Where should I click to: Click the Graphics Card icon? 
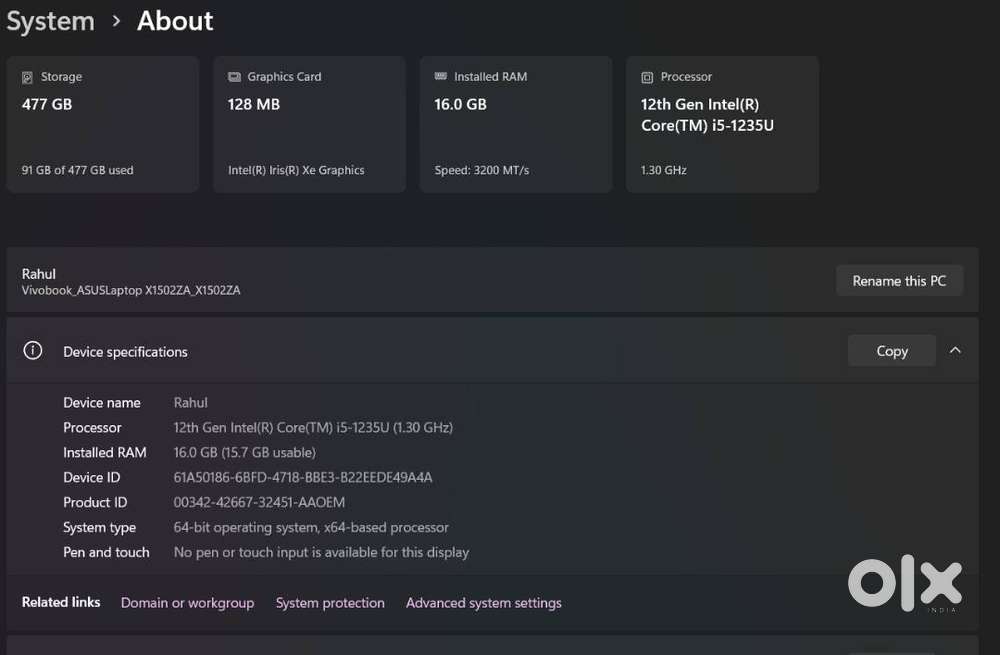234,77
